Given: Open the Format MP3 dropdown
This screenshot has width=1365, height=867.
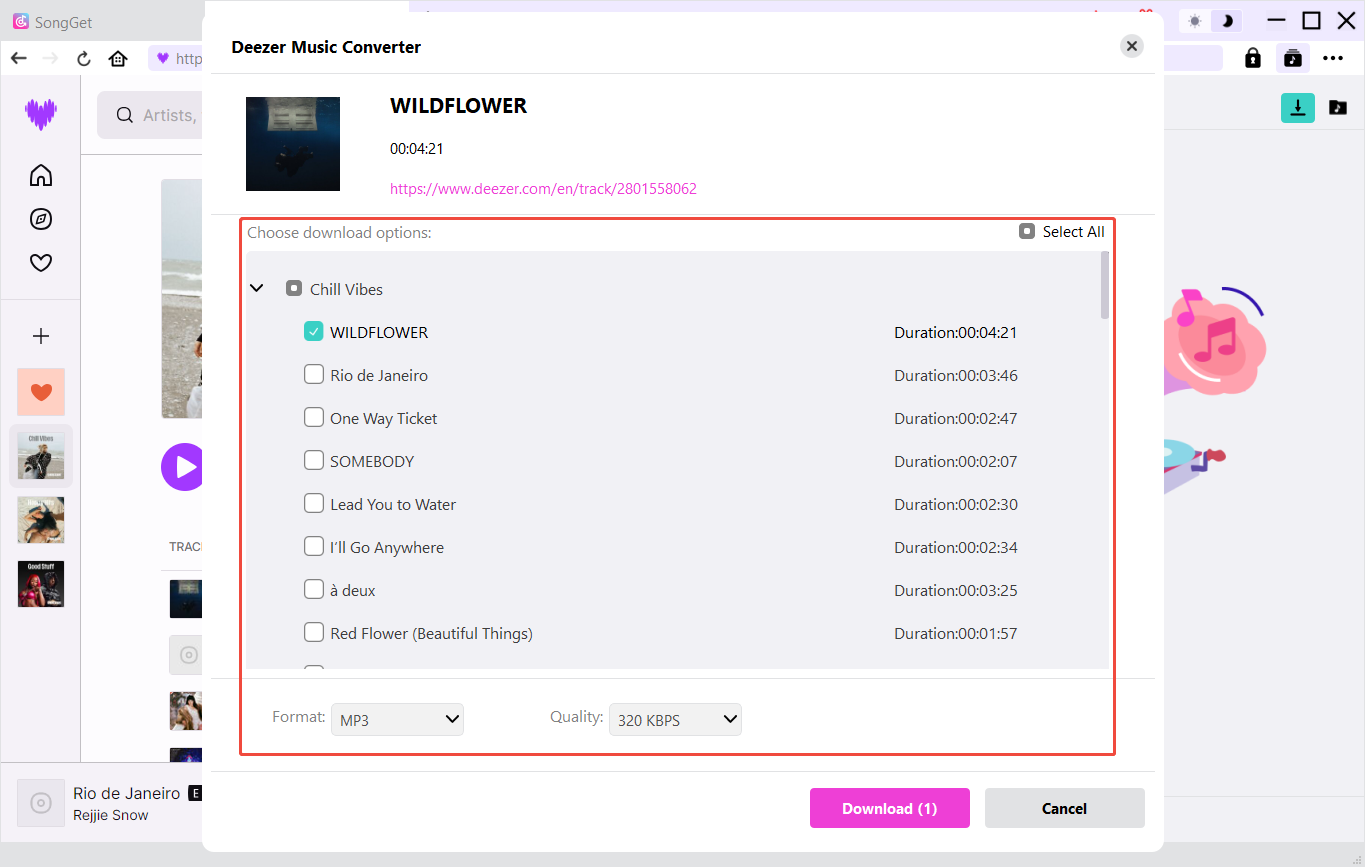Looking at the screenshot, I should coord(398,719).
